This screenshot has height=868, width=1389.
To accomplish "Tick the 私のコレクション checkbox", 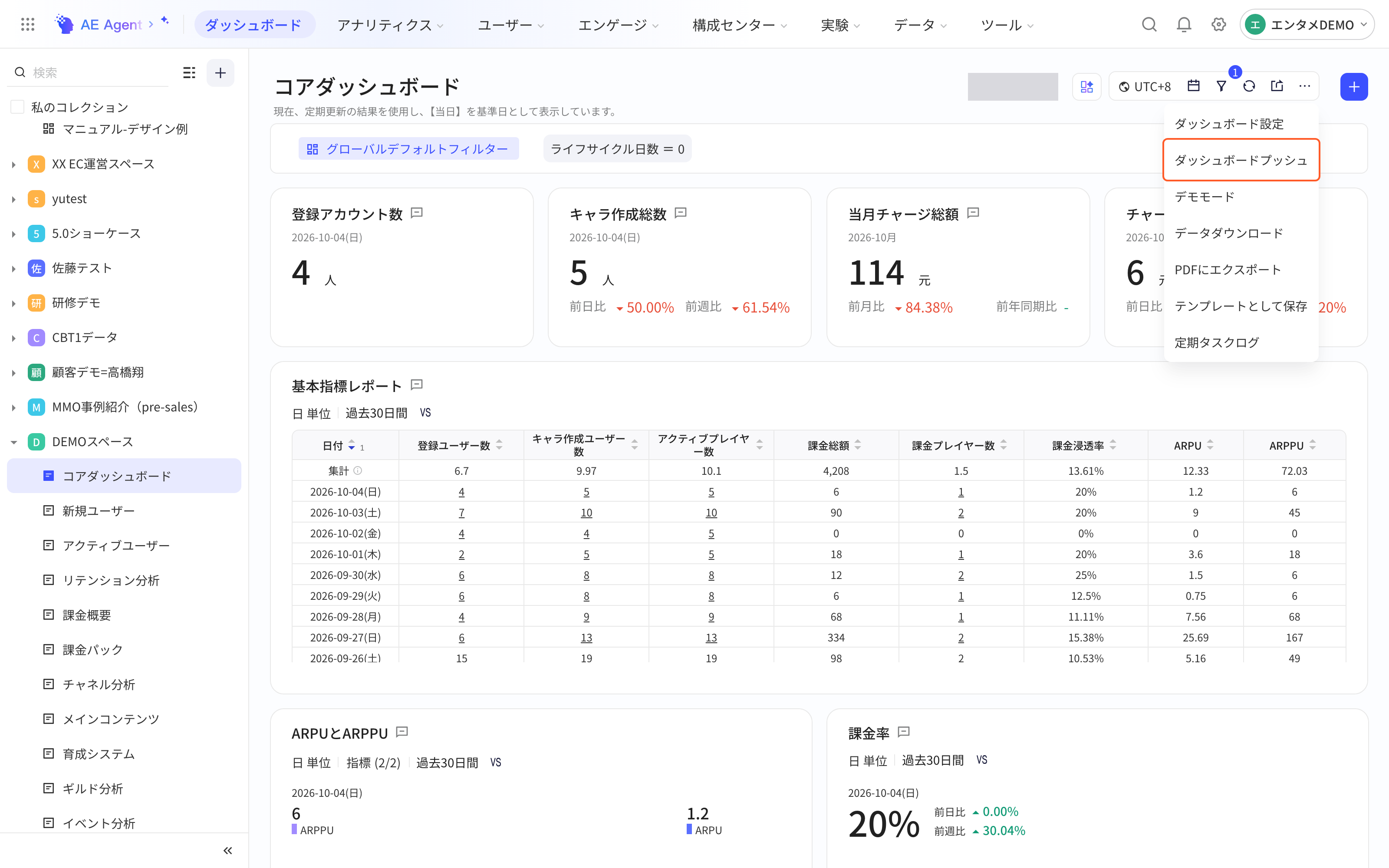I will point(18,107).
